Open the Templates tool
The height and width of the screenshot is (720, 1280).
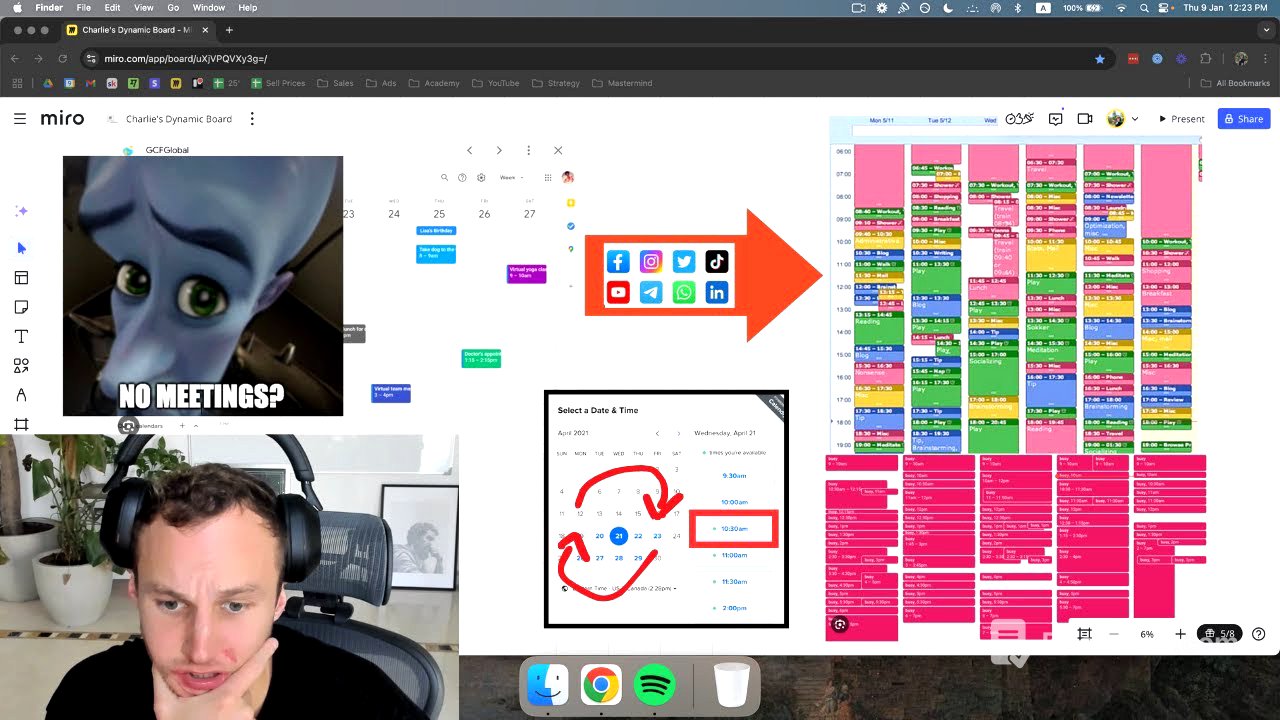(21, 278)
